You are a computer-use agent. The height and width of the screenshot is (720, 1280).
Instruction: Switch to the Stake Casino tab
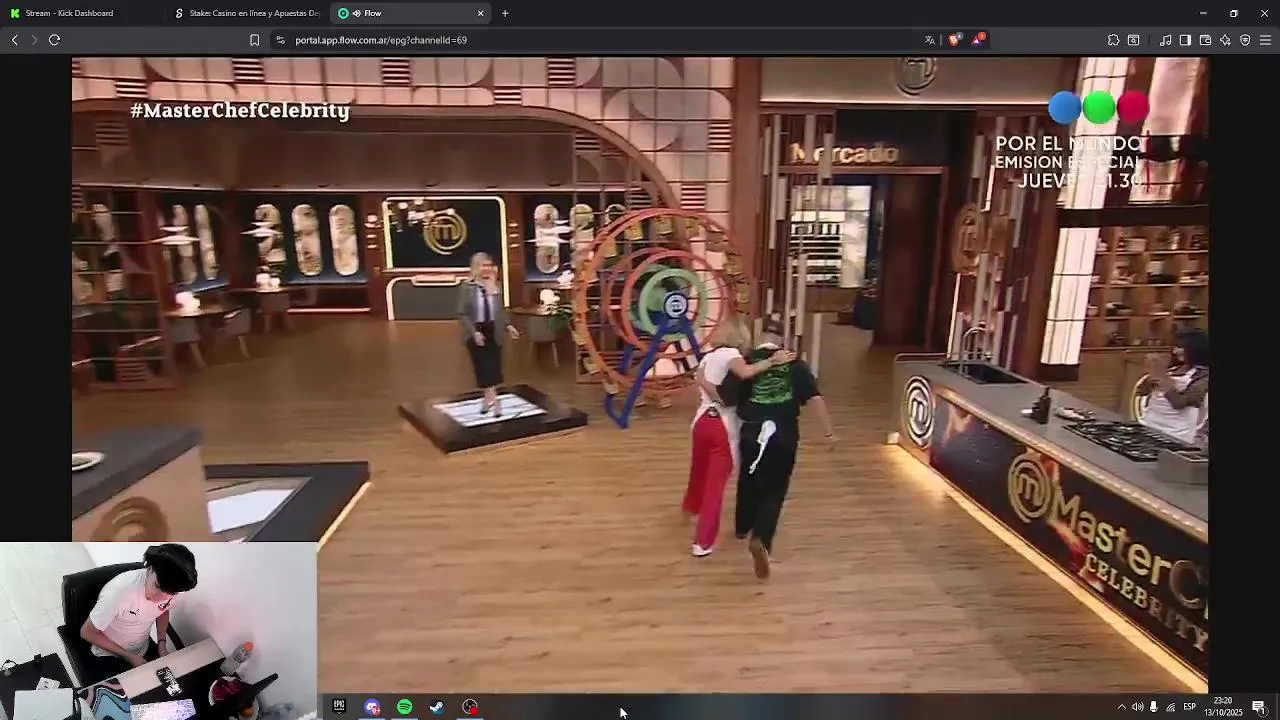pyautogui.click(x=246, y=13)
